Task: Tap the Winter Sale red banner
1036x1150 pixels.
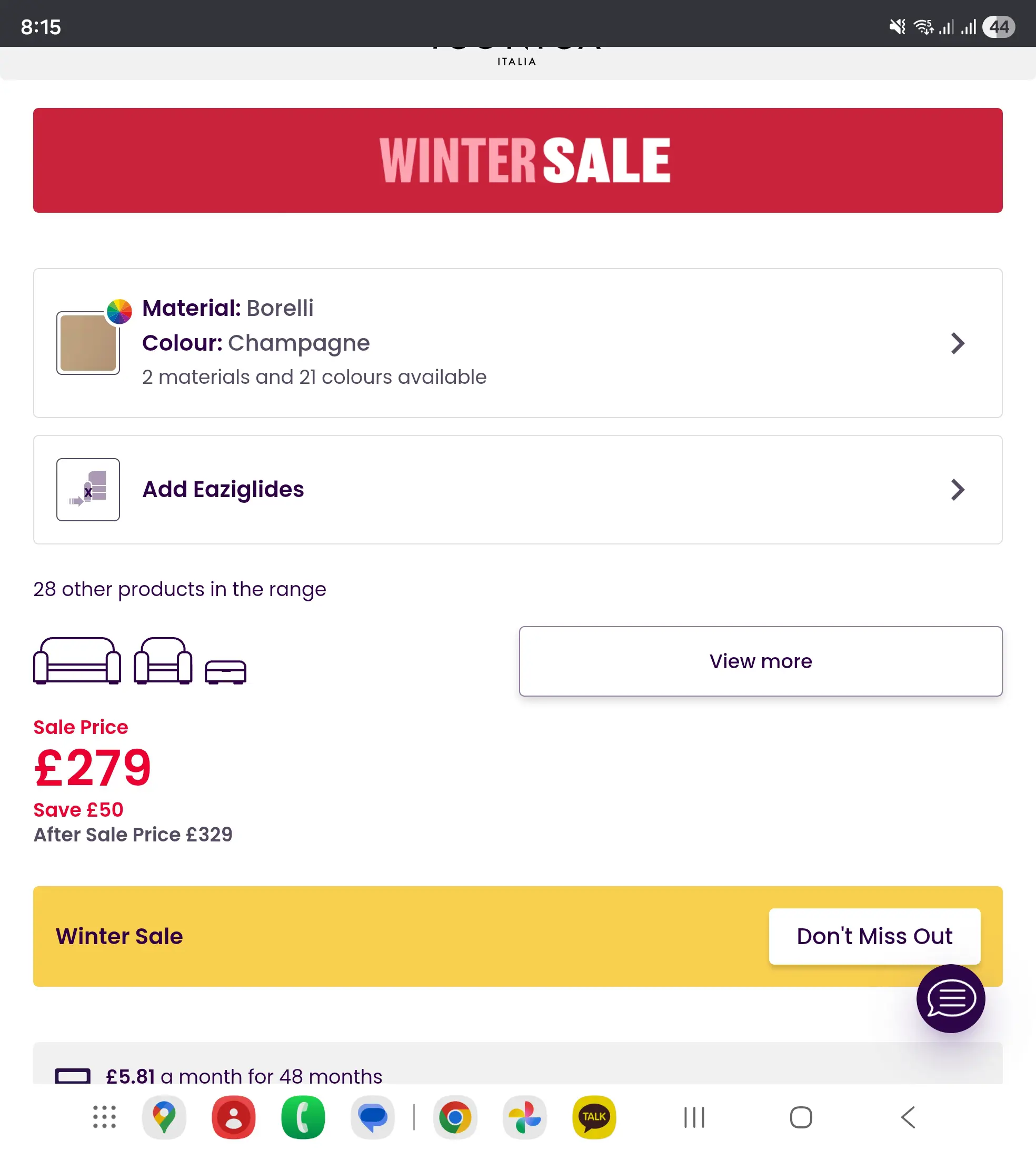Action: pyautogui.click(x=517, y=161)
